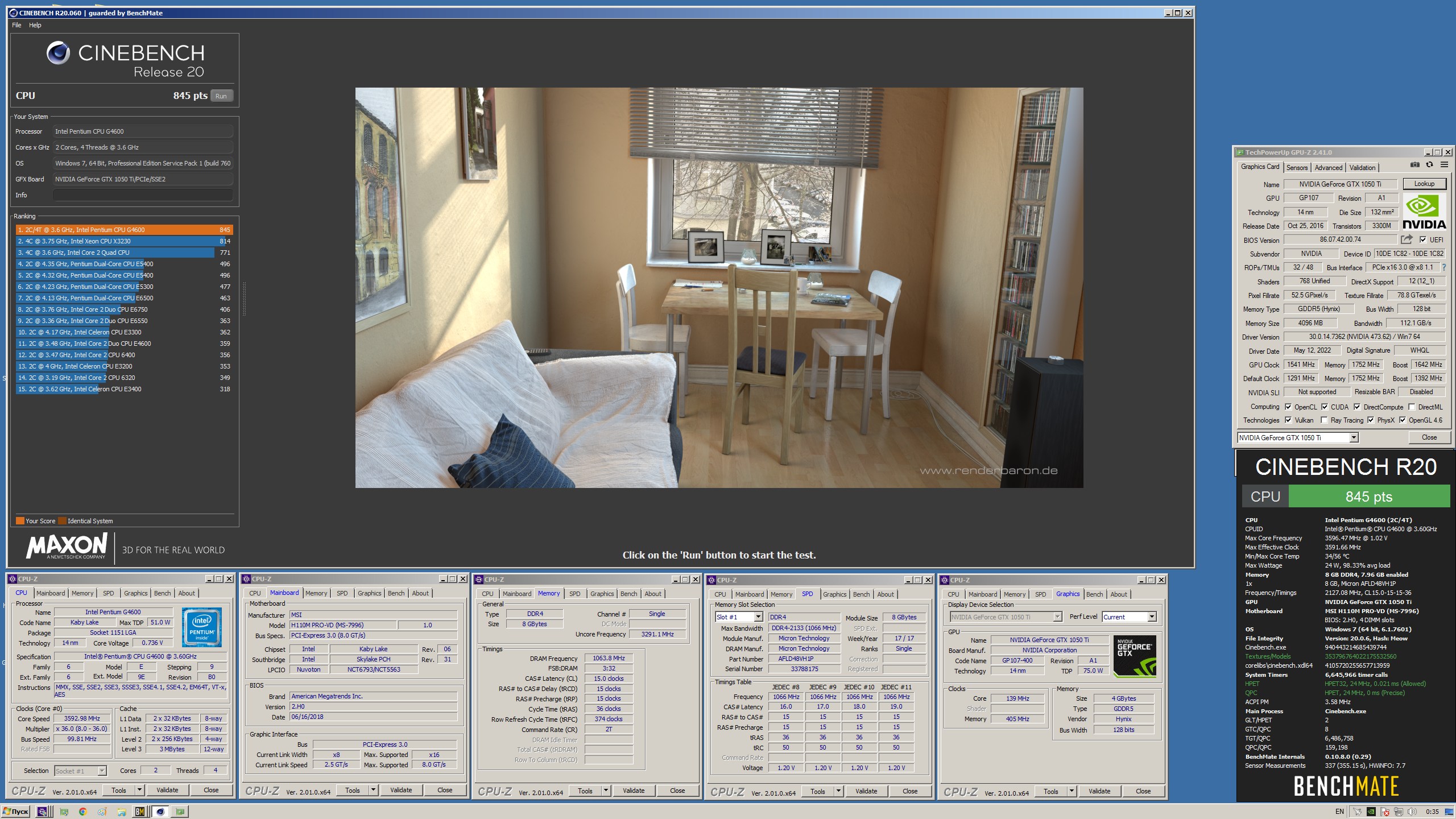Viewport: 1456px width, 819px height.
Task: Click the Cinebench taskbar button
Action: (x=160, y=812)
